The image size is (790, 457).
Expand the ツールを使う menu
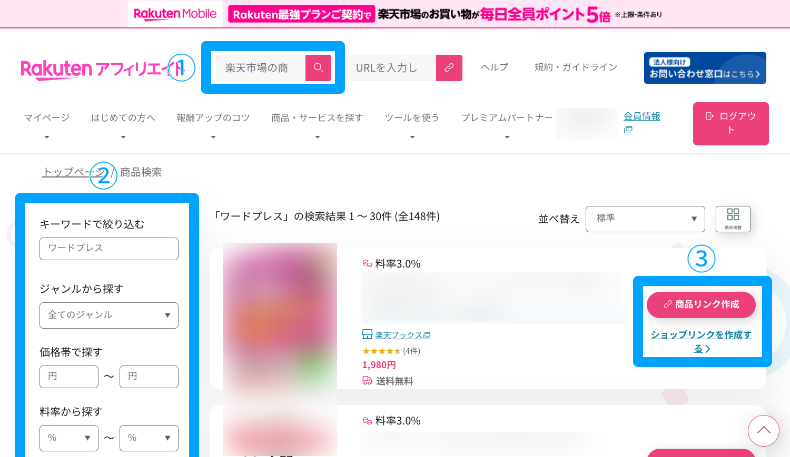412,125
